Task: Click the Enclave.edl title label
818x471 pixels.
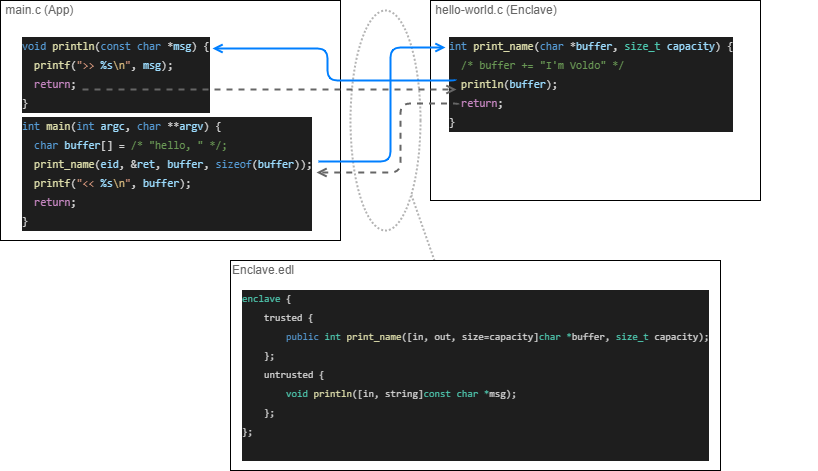Action: click(x=263, y=270)
